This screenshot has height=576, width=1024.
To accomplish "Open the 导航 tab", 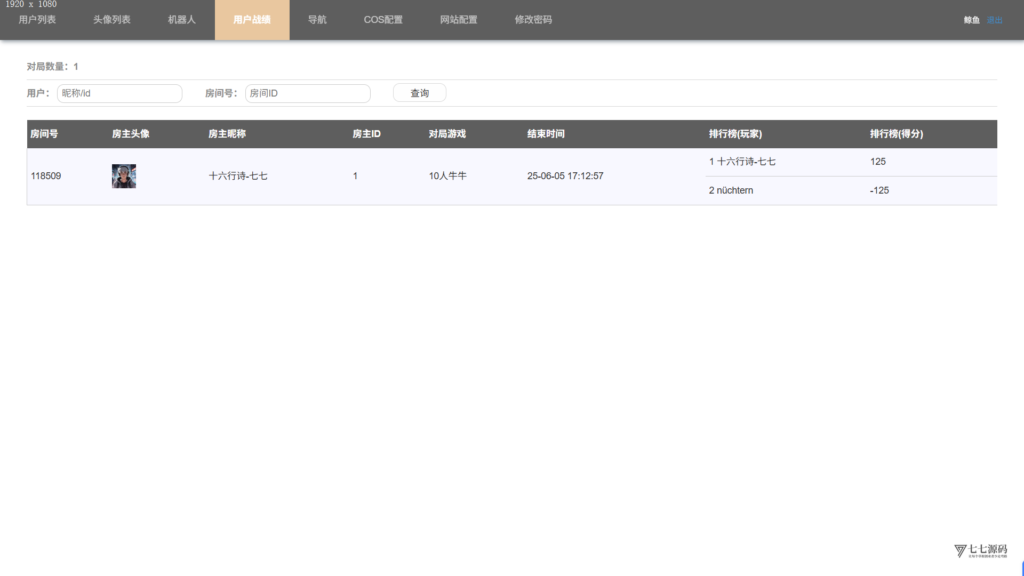I will (x=317, y=20).
